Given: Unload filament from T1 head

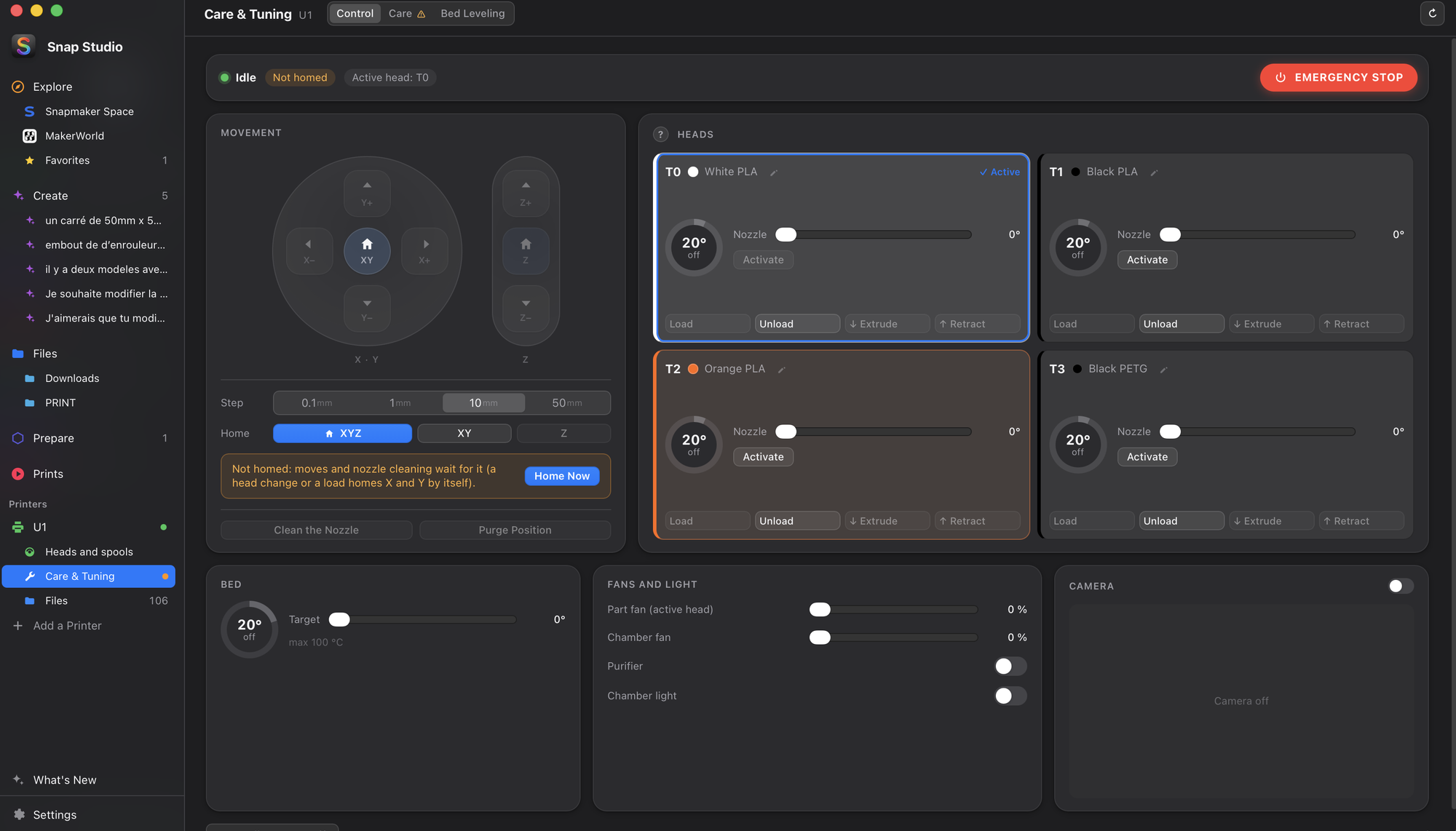Looking at the screenshot, I should (1181, 324).
